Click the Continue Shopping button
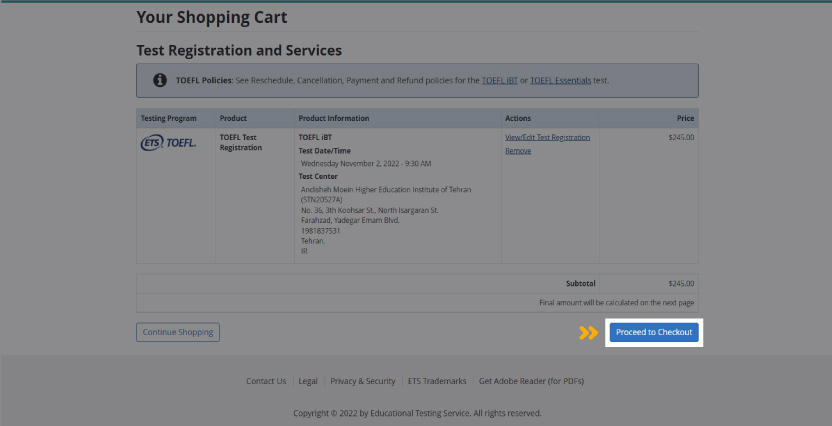The width and height of the screenshot is (832, 426). [x=178, y=332]
